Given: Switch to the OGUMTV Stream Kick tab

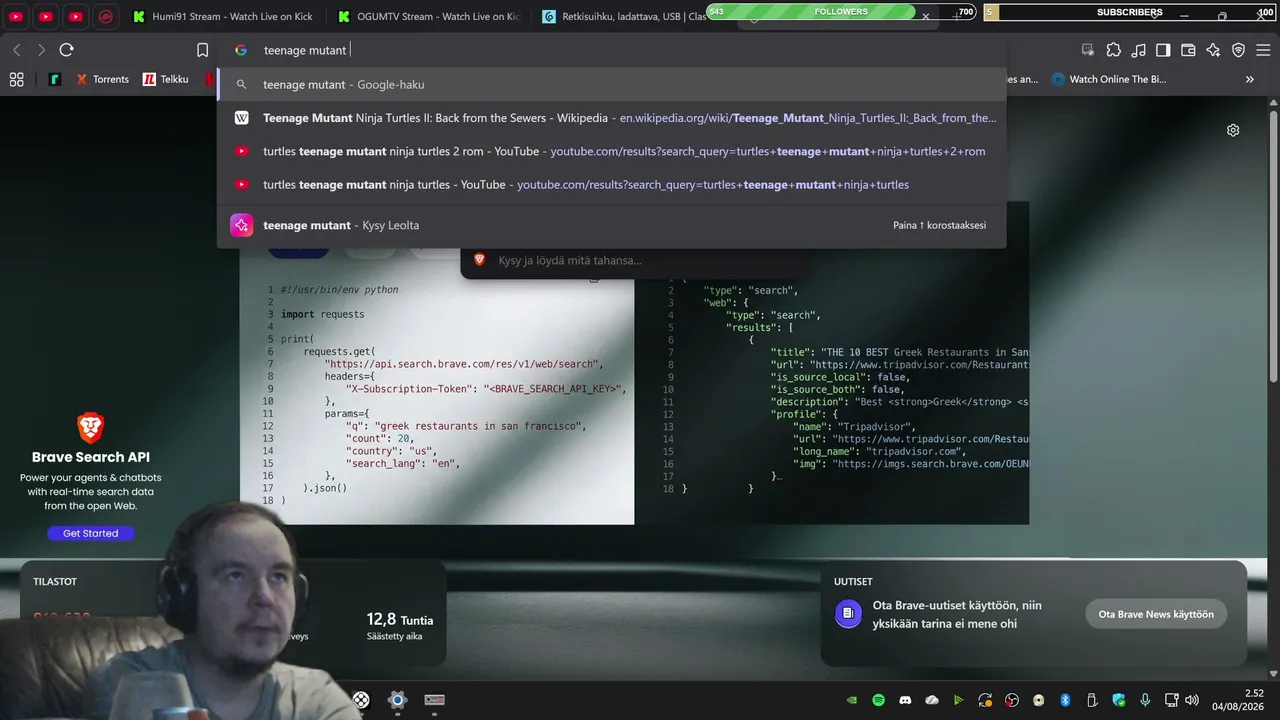Looking at the screenshot, I should 428,16.
